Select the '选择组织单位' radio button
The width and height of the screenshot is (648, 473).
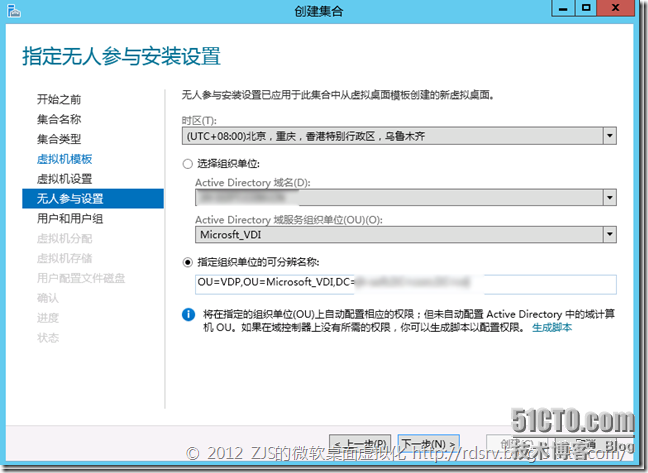188,164
